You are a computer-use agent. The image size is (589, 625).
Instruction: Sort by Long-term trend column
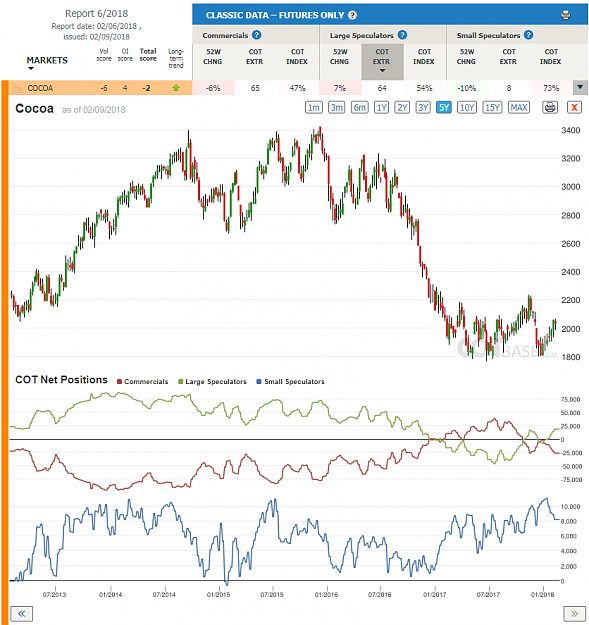point(176,58)
